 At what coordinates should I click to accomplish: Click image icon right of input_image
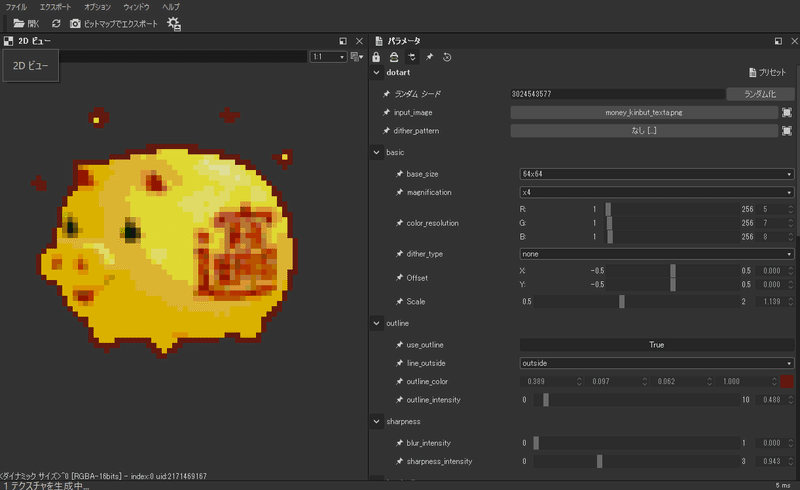pos(787,112)
